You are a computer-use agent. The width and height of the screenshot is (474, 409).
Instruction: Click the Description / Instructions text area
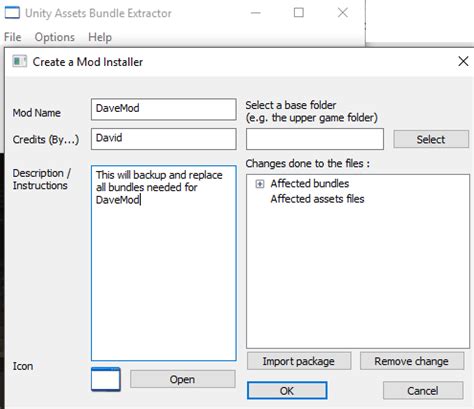pos(164,263)
